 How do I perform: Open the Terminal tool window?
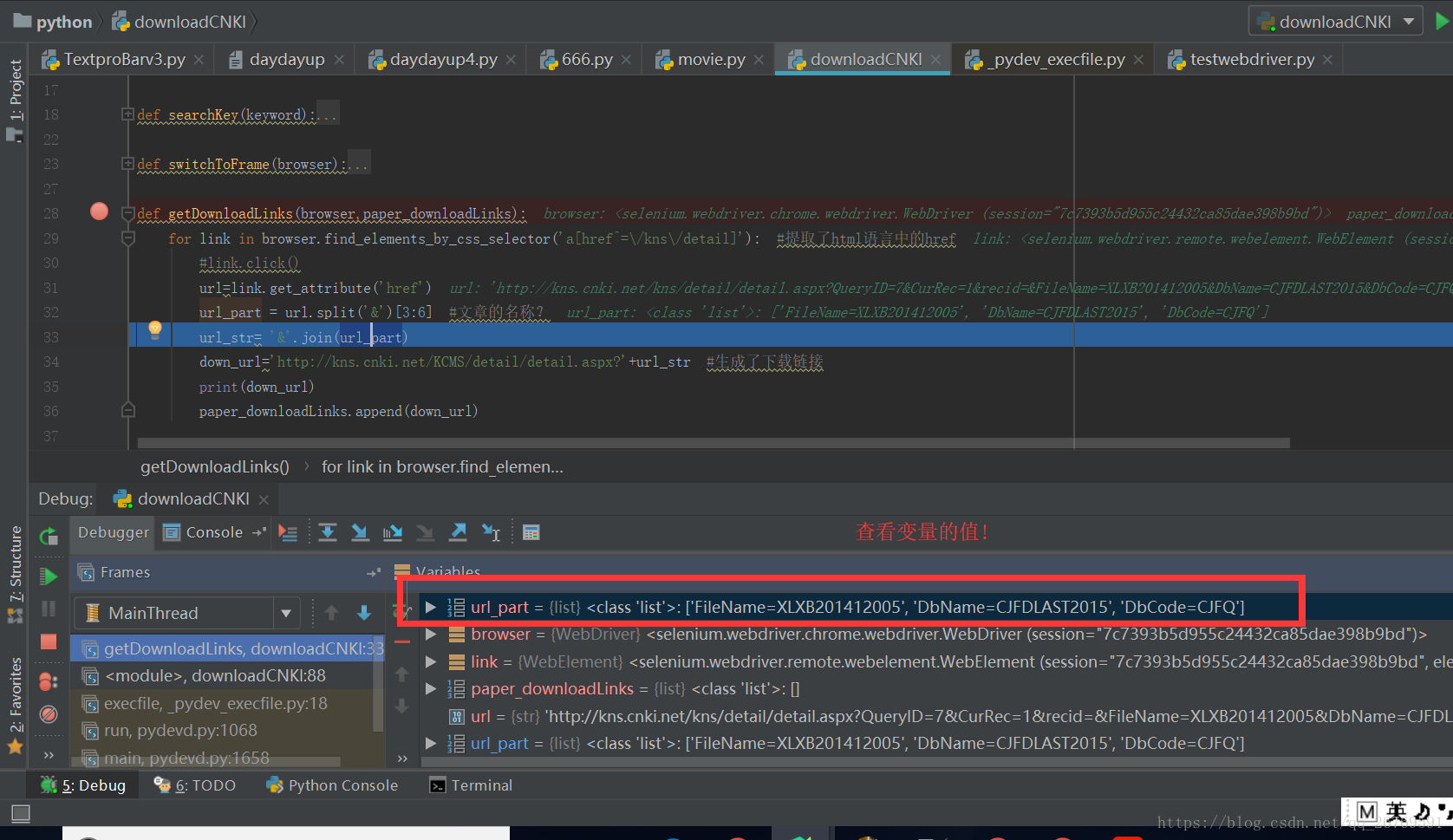click(472, 785)
